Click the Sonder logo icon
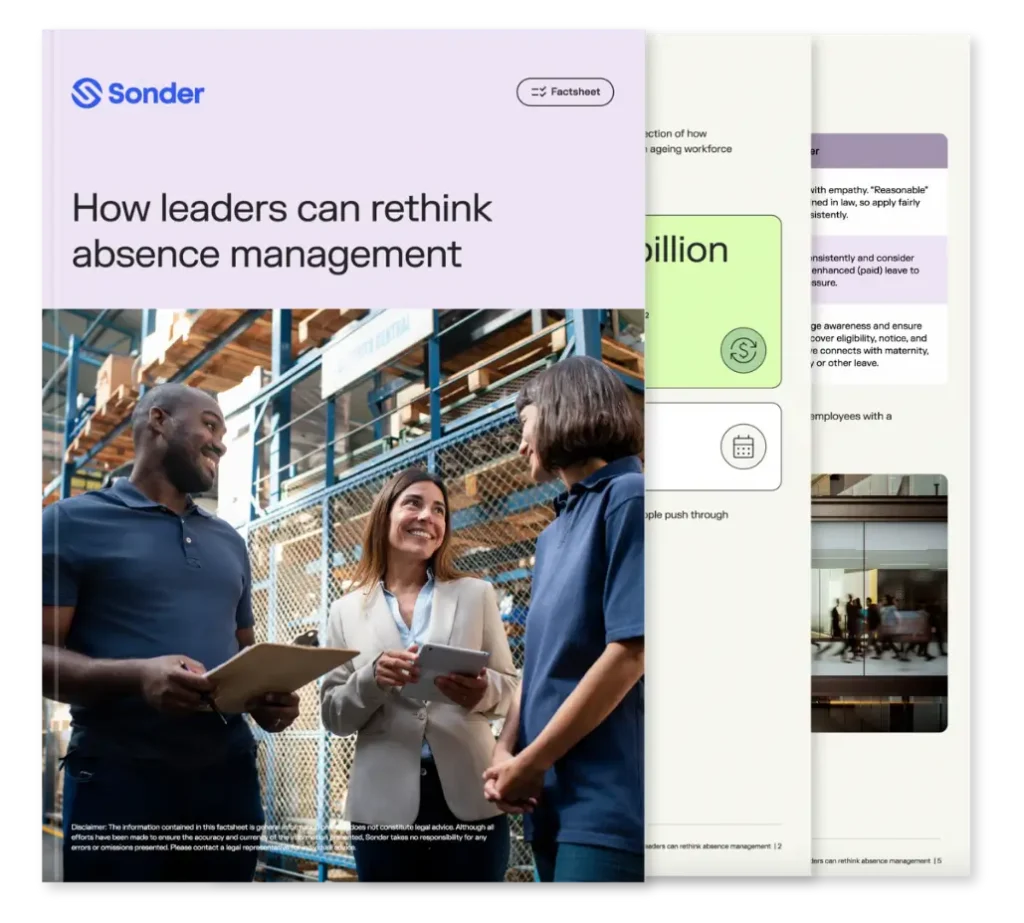Image resolution: width=1024 pixels, height=923 pixels. click(x=86, y=93)
